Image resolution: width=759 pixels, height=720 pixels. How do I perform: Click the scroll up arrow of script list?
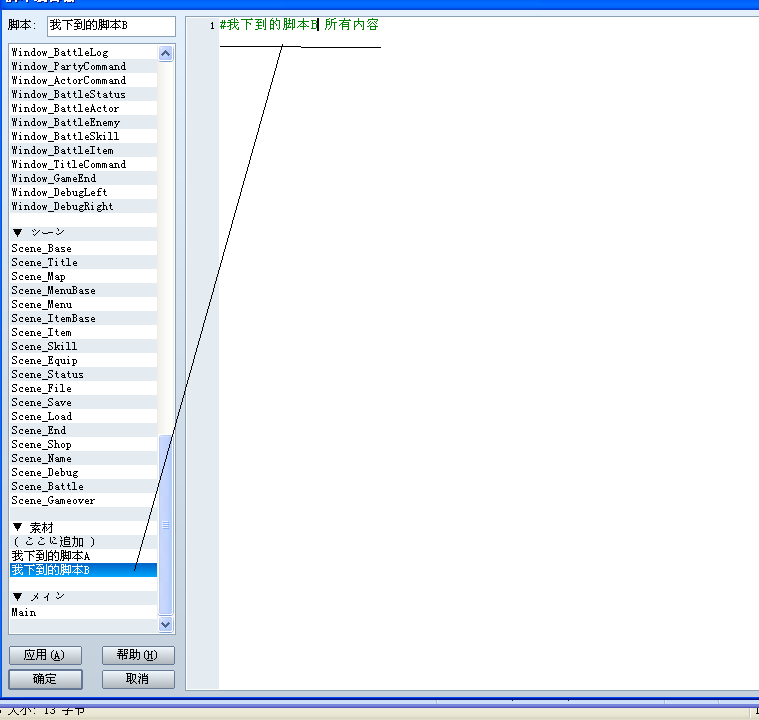165,53
